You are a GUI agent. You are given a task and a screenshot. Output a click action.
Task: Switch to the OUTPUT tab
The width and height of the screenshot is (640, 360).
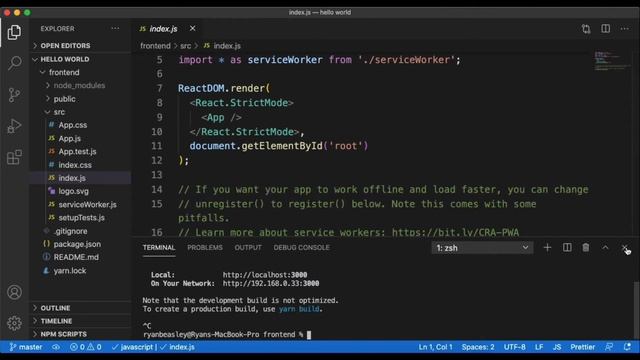point(248,248)
